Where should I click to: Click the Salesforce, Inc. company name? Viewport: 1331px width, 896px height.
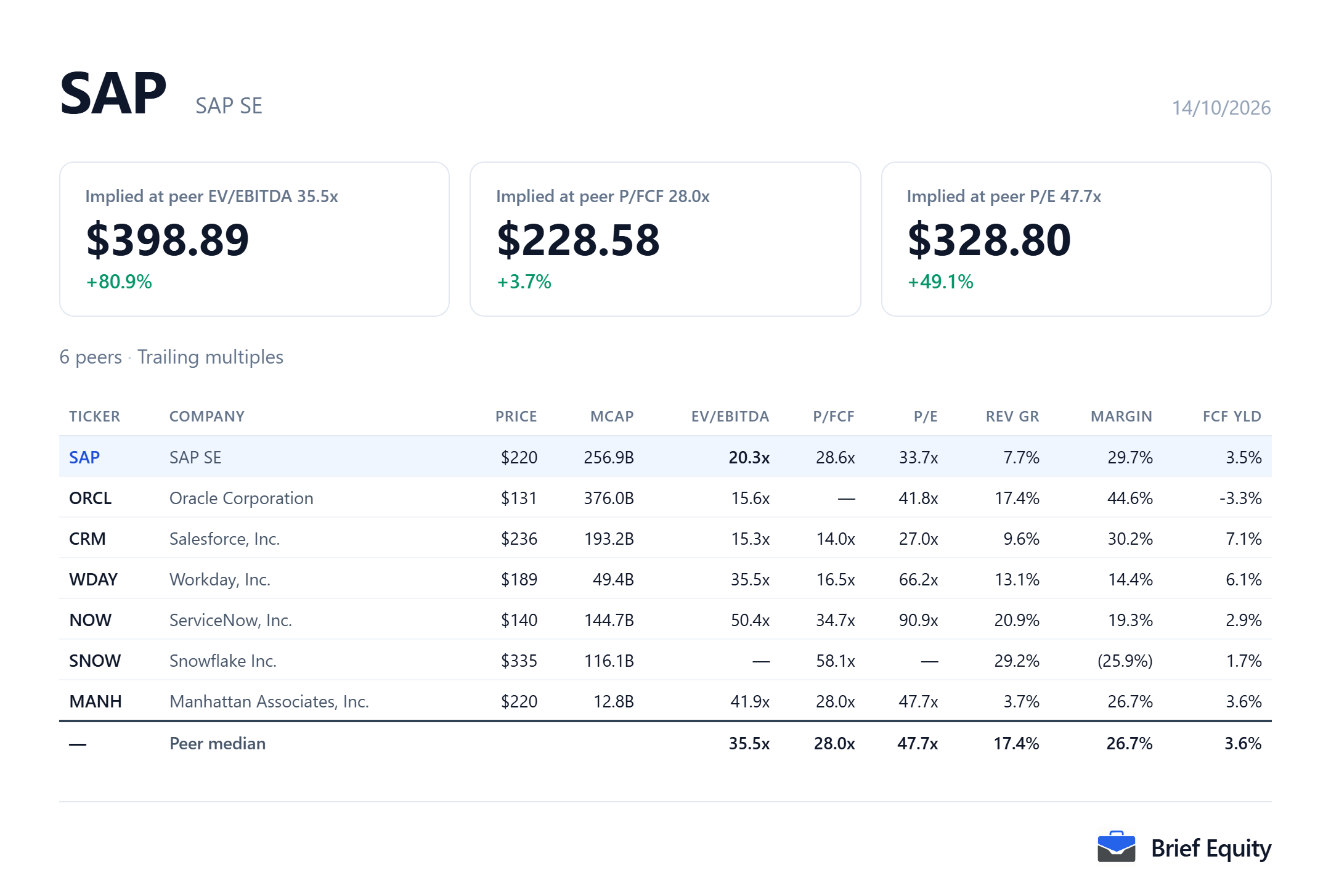coord(224,539)
